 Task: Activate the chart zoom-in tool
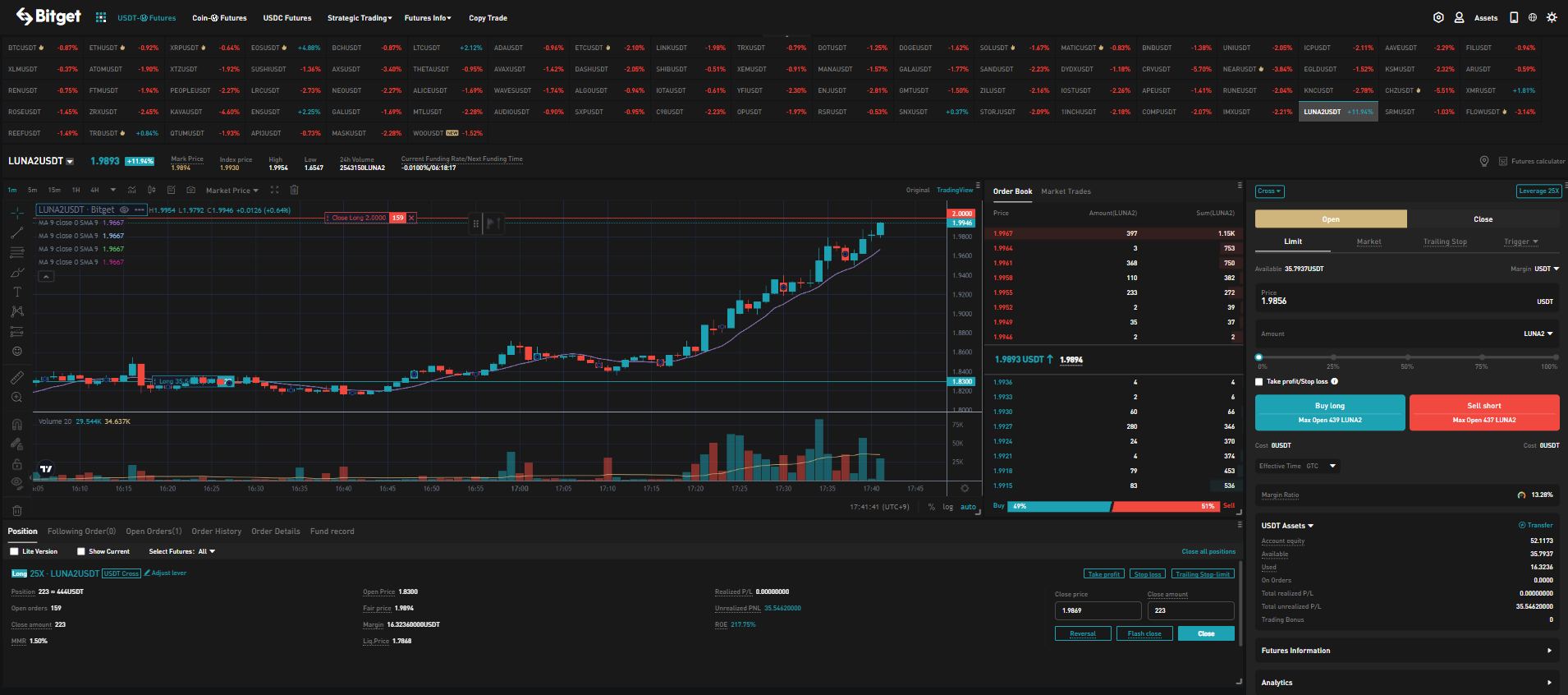point(16,398)
